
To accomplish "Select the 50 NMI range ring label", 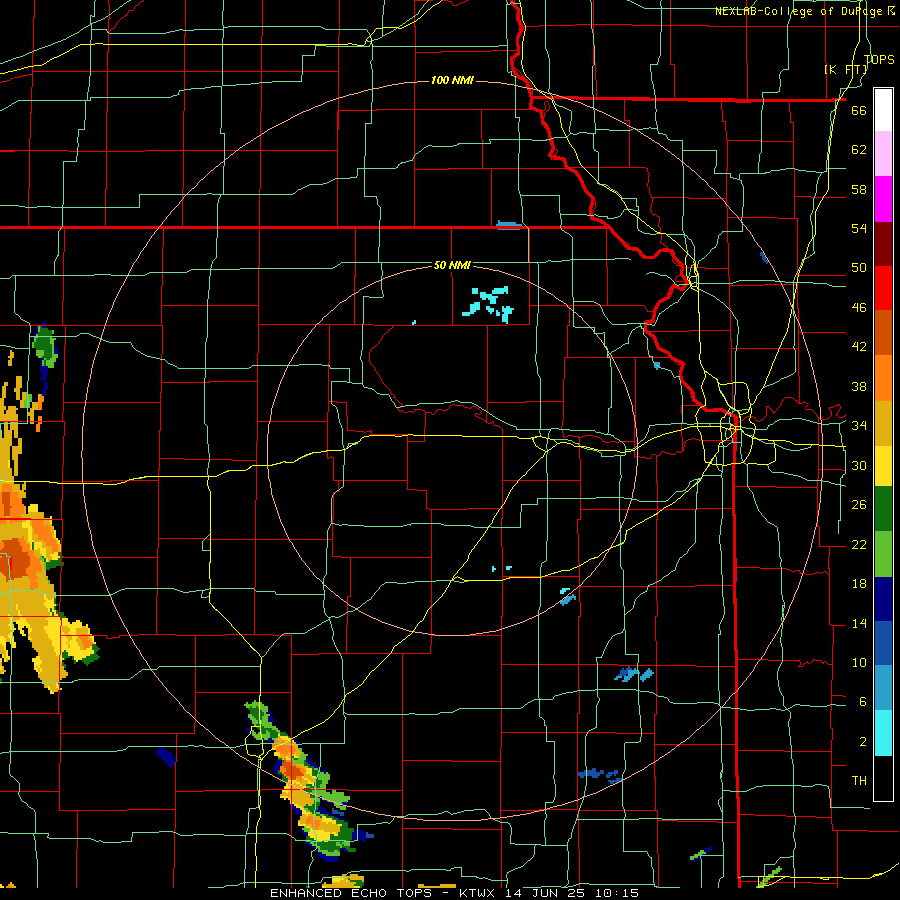I will [x=452, y=265].
